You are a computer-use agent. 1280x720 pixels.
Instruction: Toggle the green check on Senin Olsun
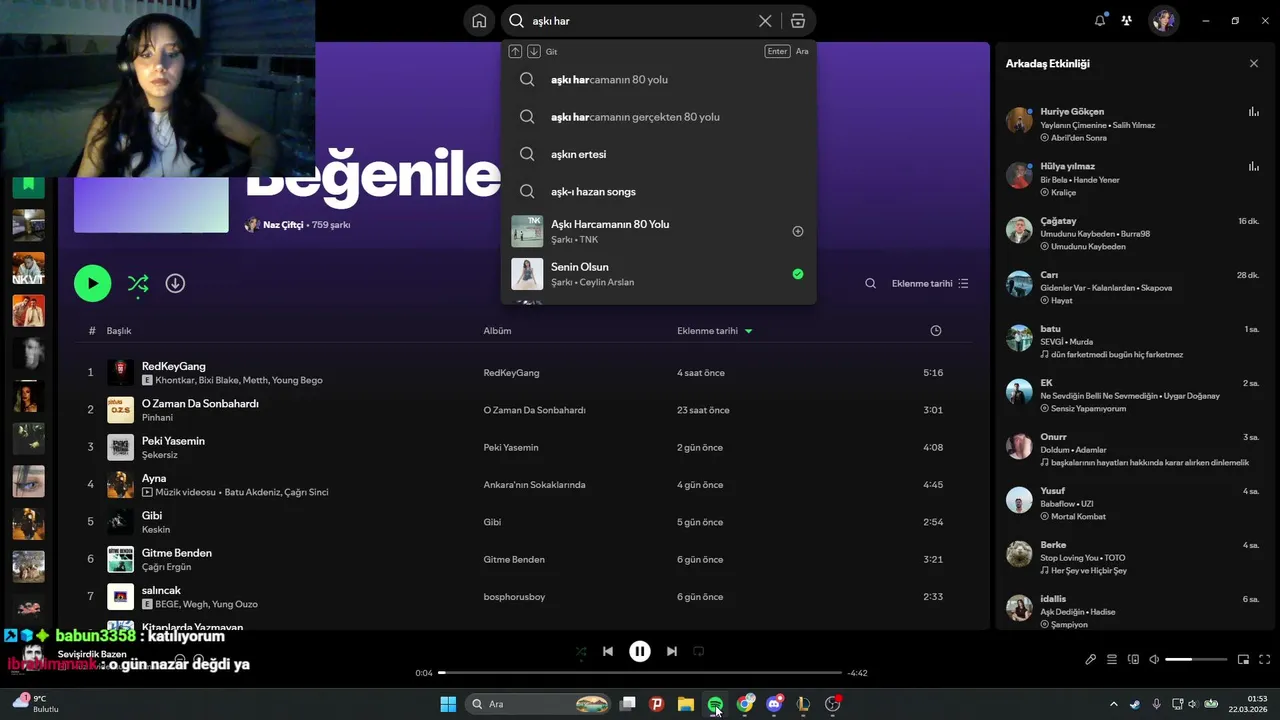click(x=798, y=273)
